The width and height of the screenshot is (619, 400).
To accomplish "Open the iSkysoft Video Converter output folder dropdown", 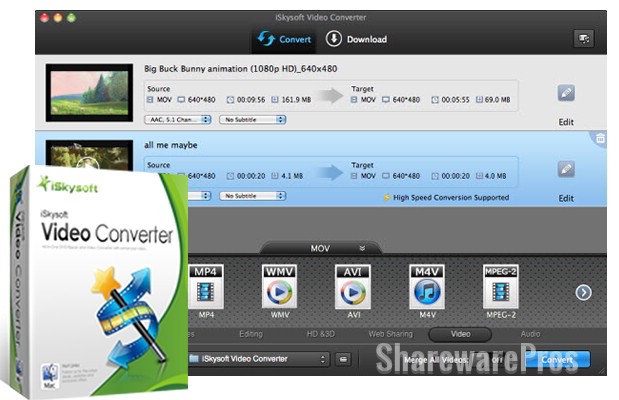I will click(x=258, y=359).
